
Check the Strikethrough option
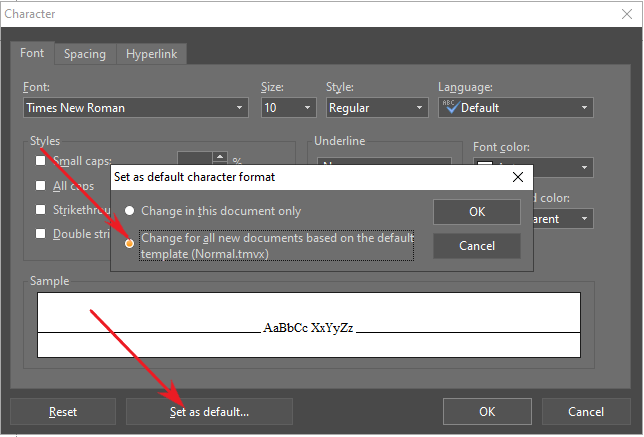pyautogui.click(x=41, y=210)
